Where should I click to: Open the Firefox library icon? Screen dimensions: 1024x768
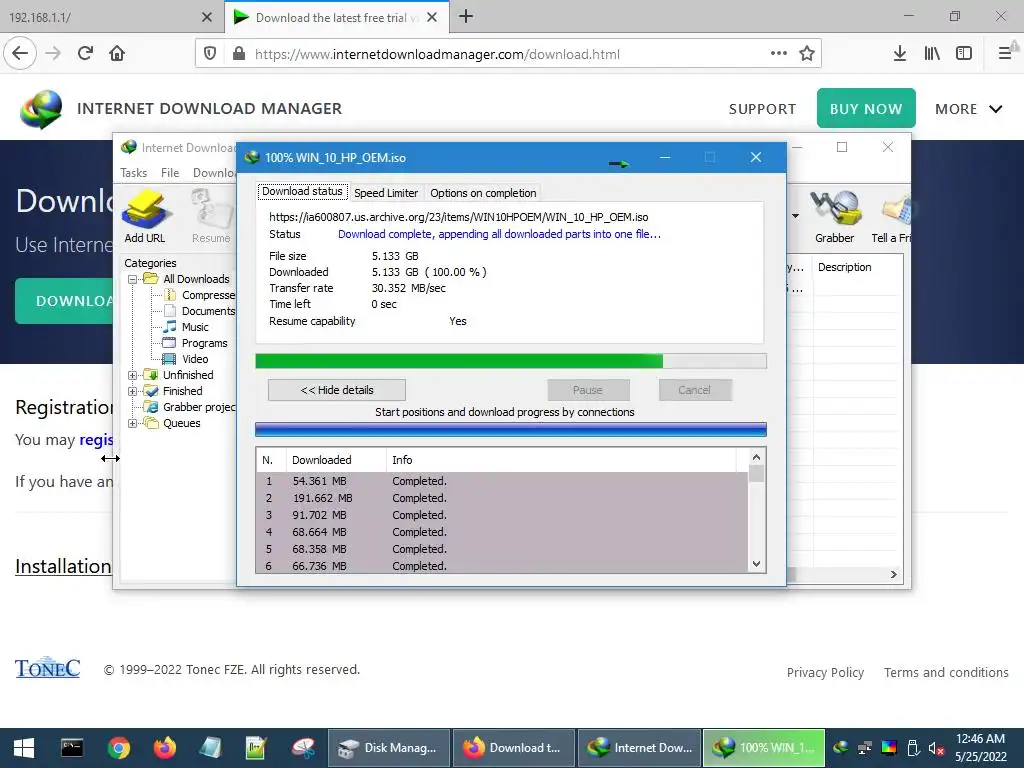point(932,54)
